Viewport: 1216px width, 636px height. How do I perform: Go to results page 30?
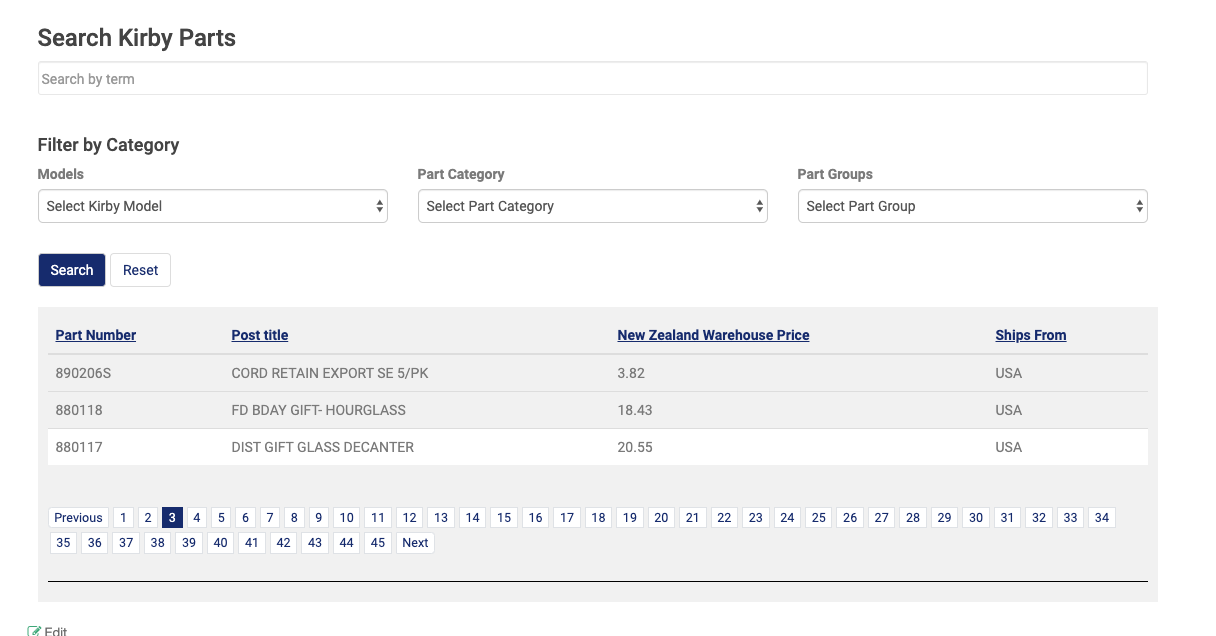(976, 517)
